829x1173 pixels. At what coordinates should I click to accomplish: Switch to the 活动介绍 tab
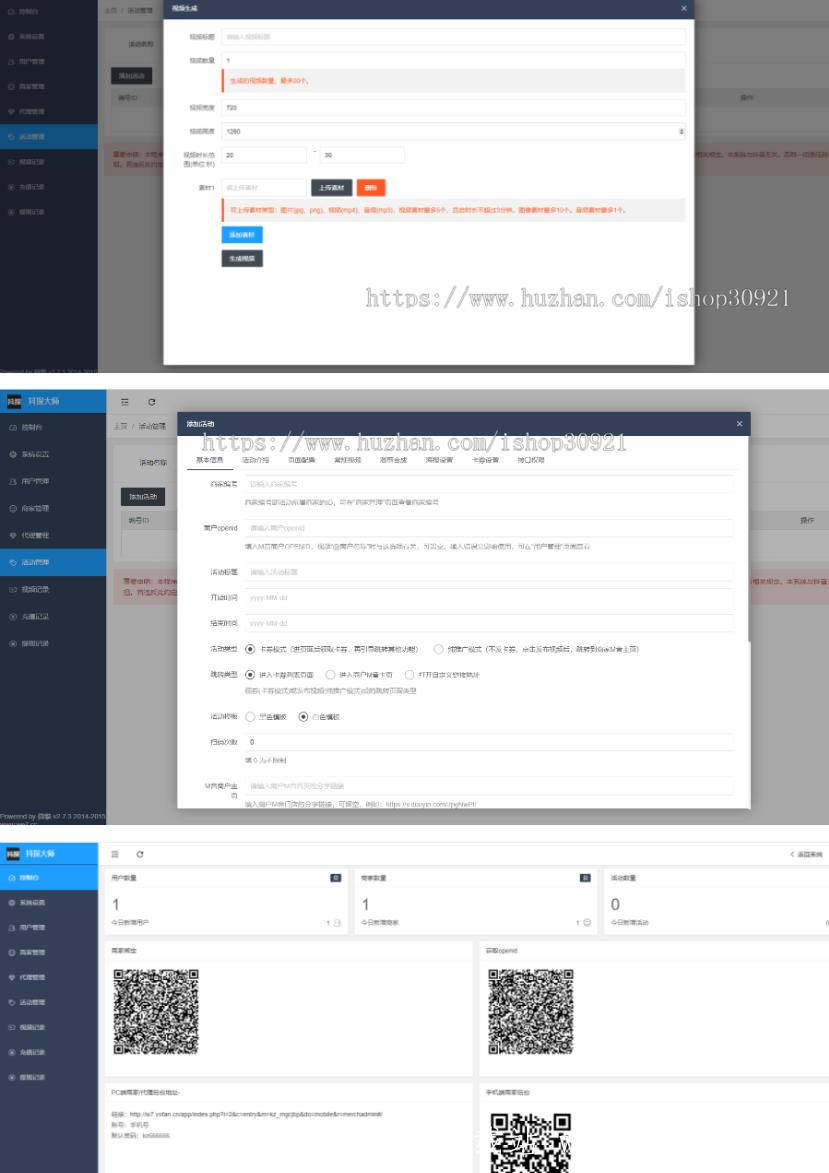coord(255,460)
